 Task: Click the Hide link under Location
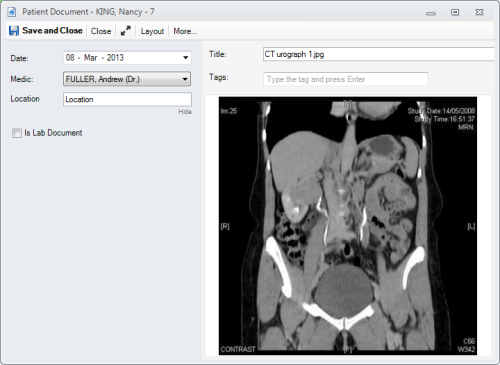pos(185,112)
